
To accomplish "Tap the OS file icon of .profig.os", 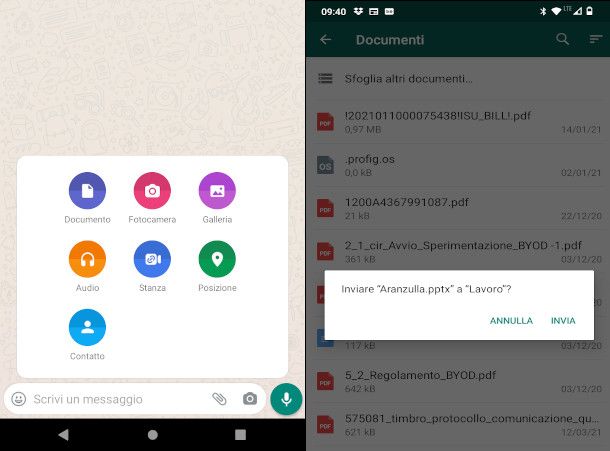I will point(325,165).
